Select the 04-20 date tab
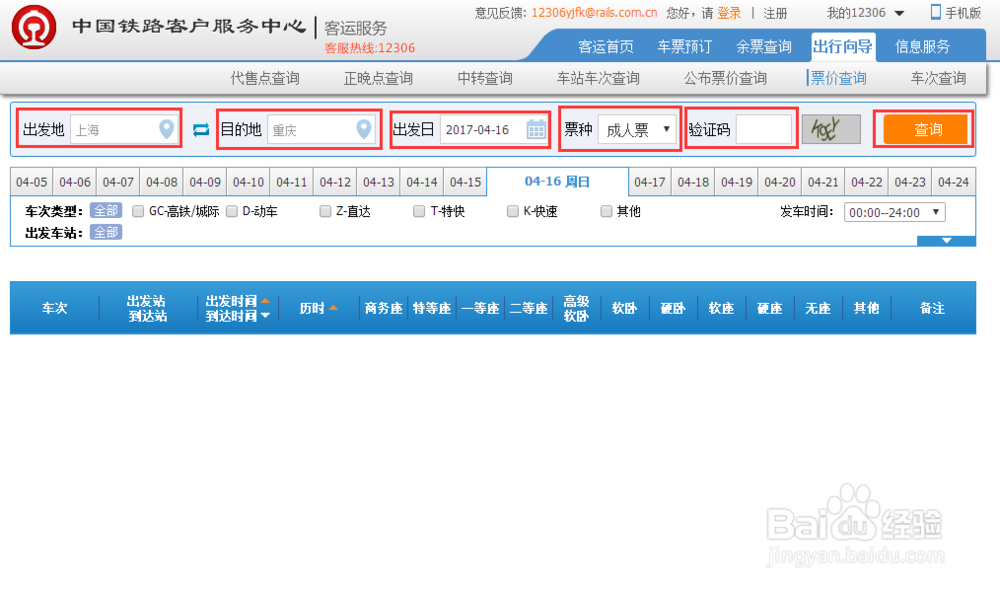The width and height of the screenshot is (1000, 590). click(779, 182)
